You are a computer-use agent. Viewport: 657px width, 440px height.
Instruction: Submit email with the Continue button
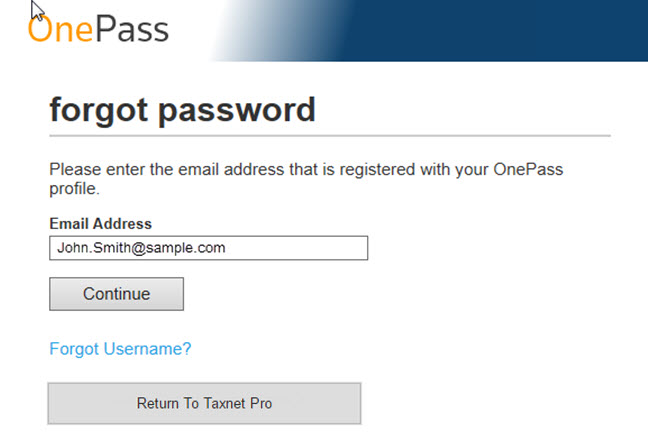click(116, 294)
